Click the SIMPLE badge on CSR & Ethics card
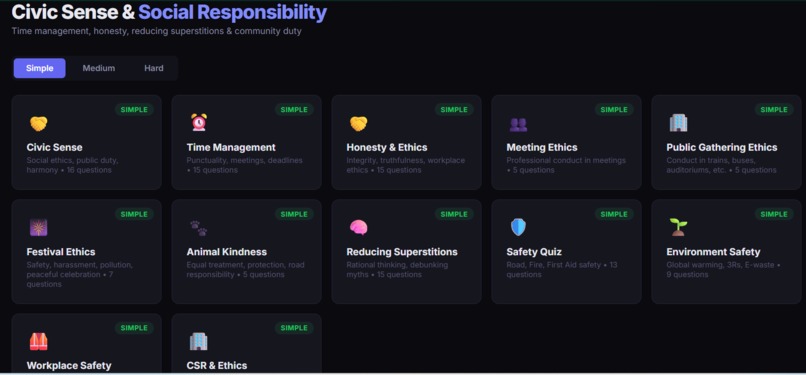 (294, 328)
